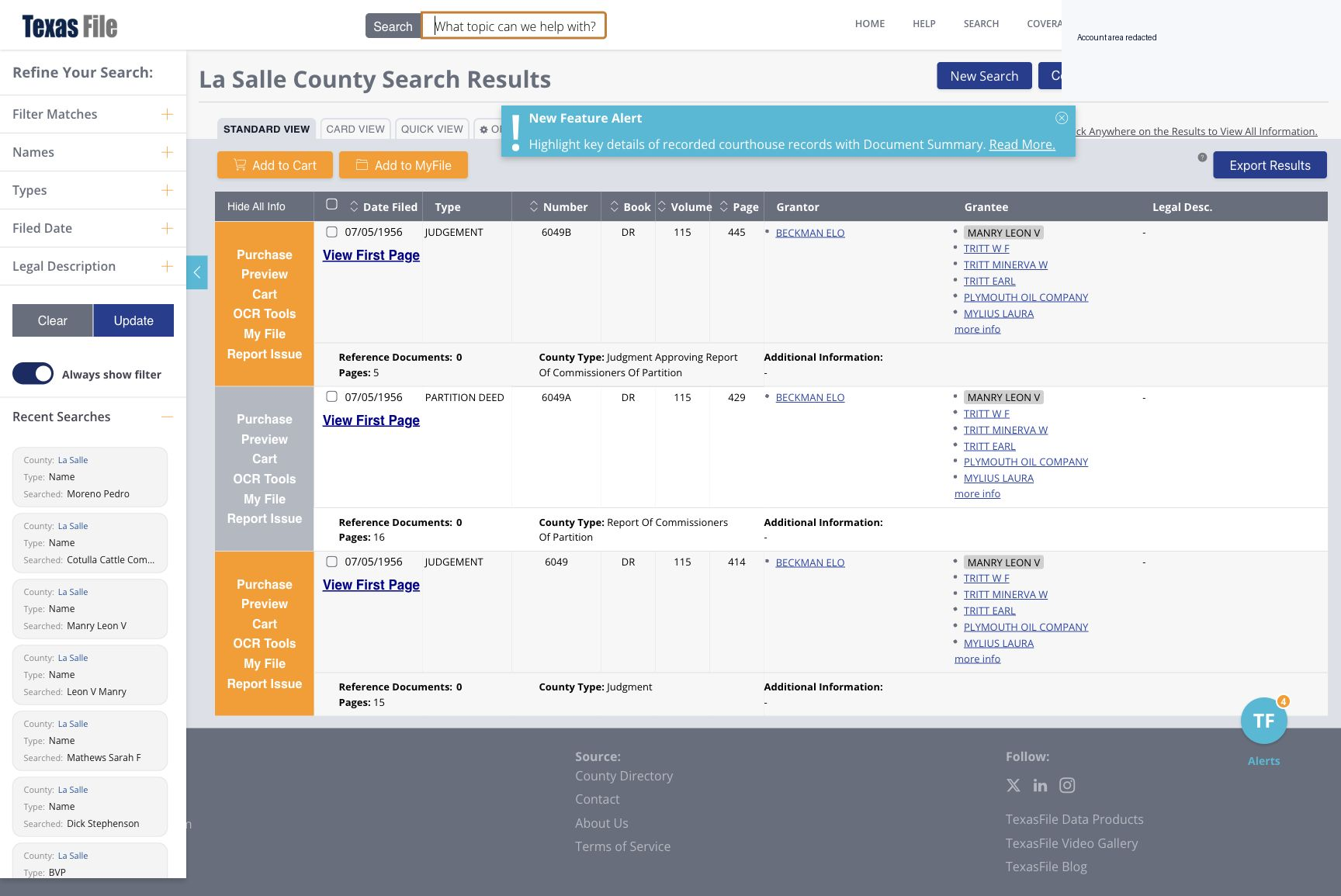This screenshot has width=1341, height=896.
Task: Toggle the select-all checkbox in header
Action: point(331,204)
